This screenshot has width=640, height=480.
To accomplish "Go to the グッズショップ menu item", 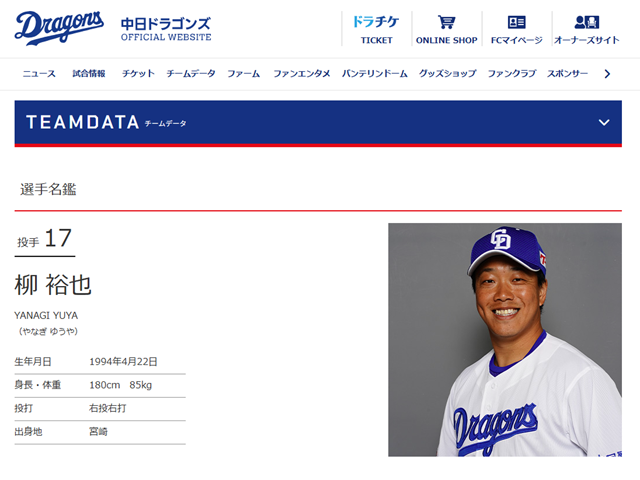I will coord(448,73).
